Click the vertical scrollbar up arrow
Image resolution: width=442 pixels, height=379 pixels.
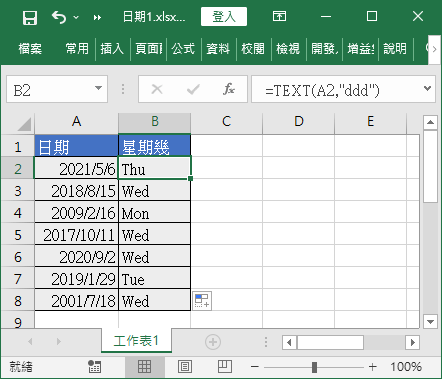point(430,122)
